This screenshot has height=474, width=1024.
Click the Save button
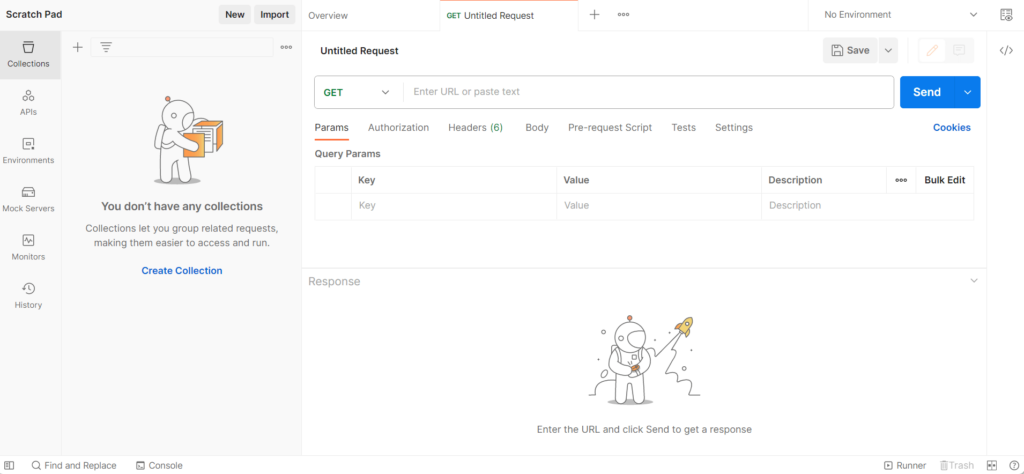(850, 50)
